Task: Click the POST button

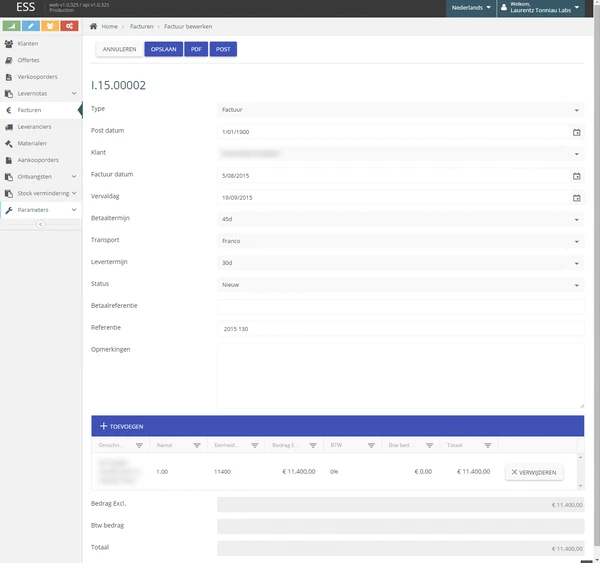Action: 223,49
